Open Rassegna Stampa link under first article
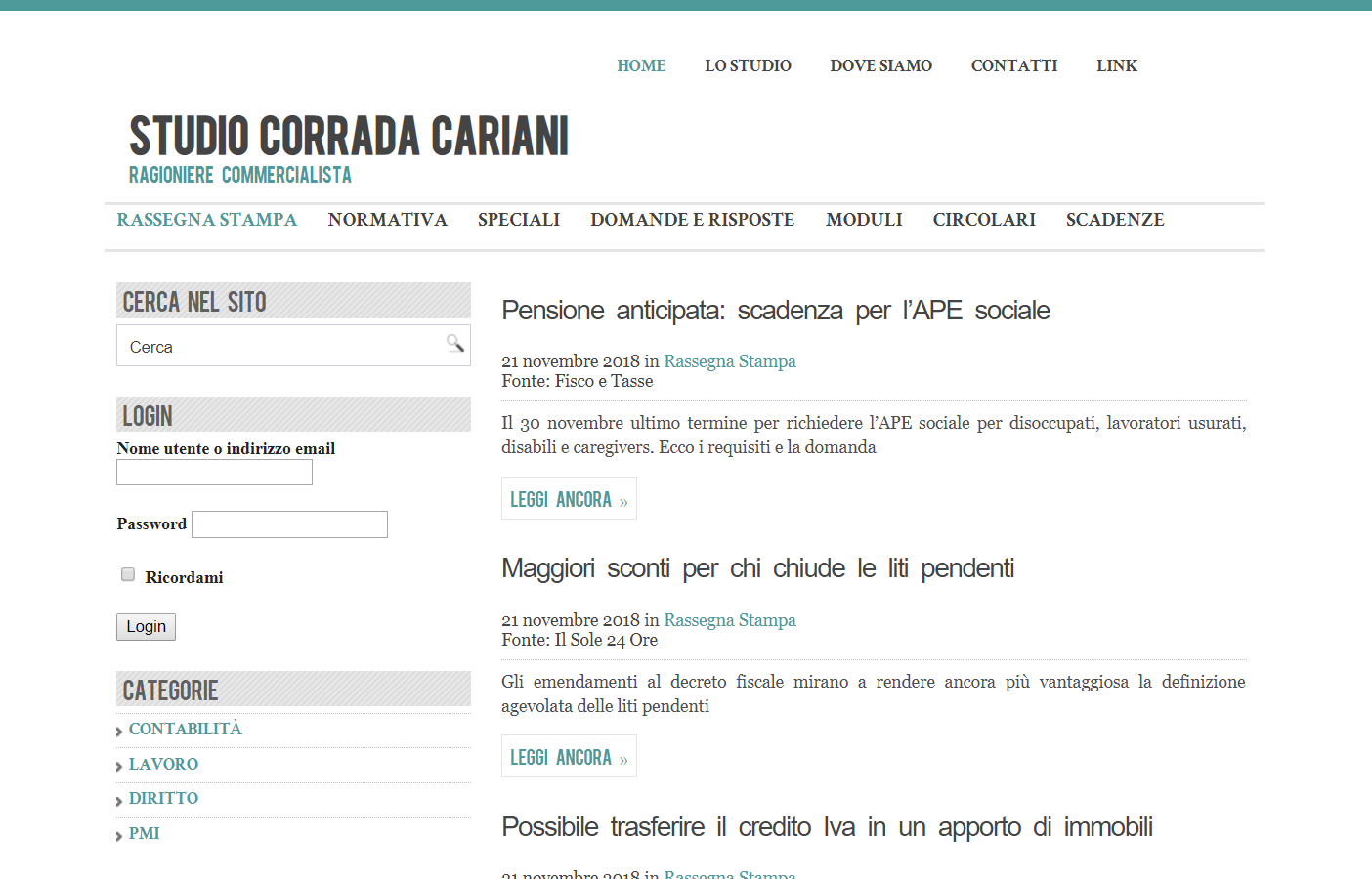The image size is (1372, 879). (x=729, y=361)
